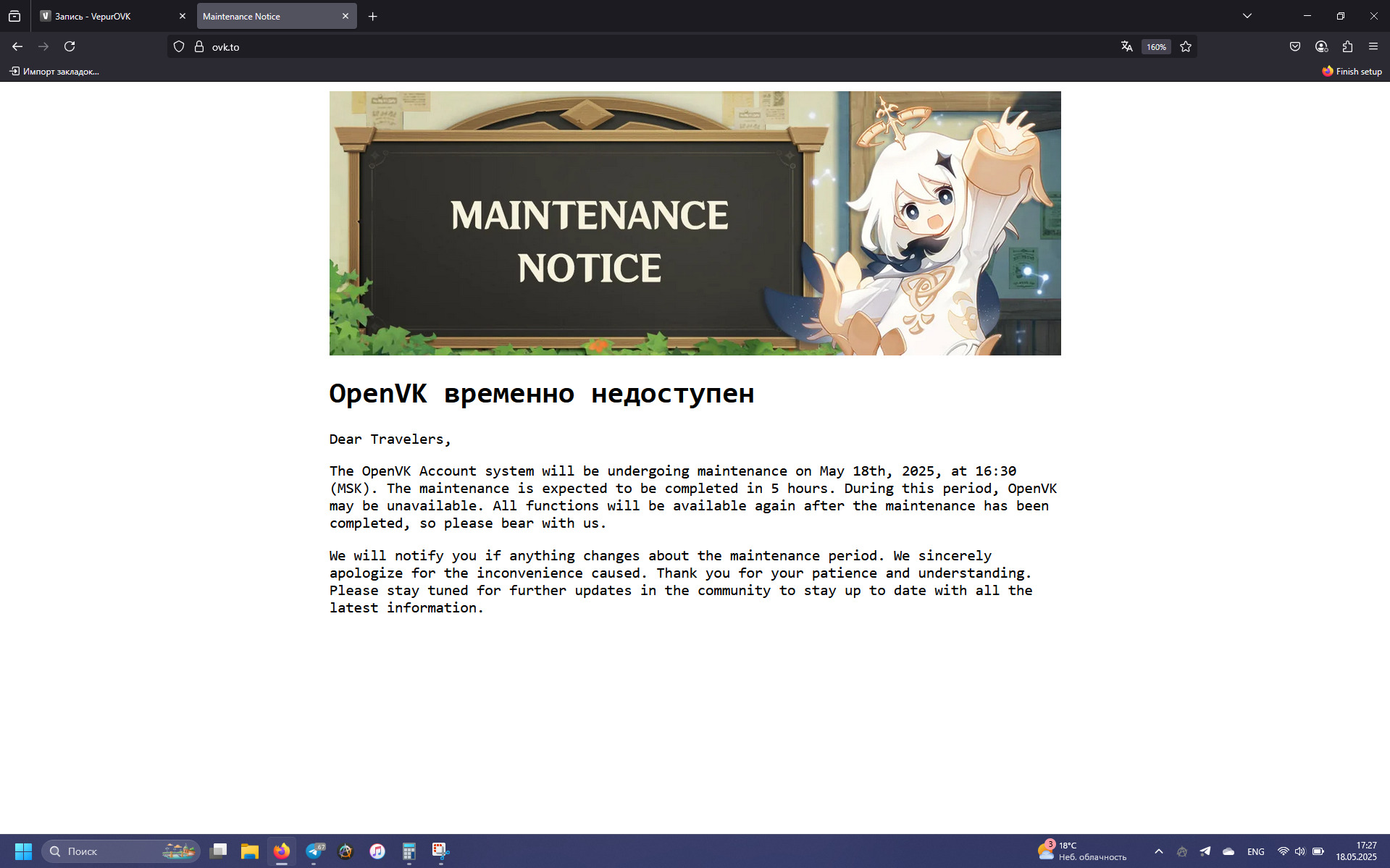Close the Запись - VepurOVK tab

(182, 16)
